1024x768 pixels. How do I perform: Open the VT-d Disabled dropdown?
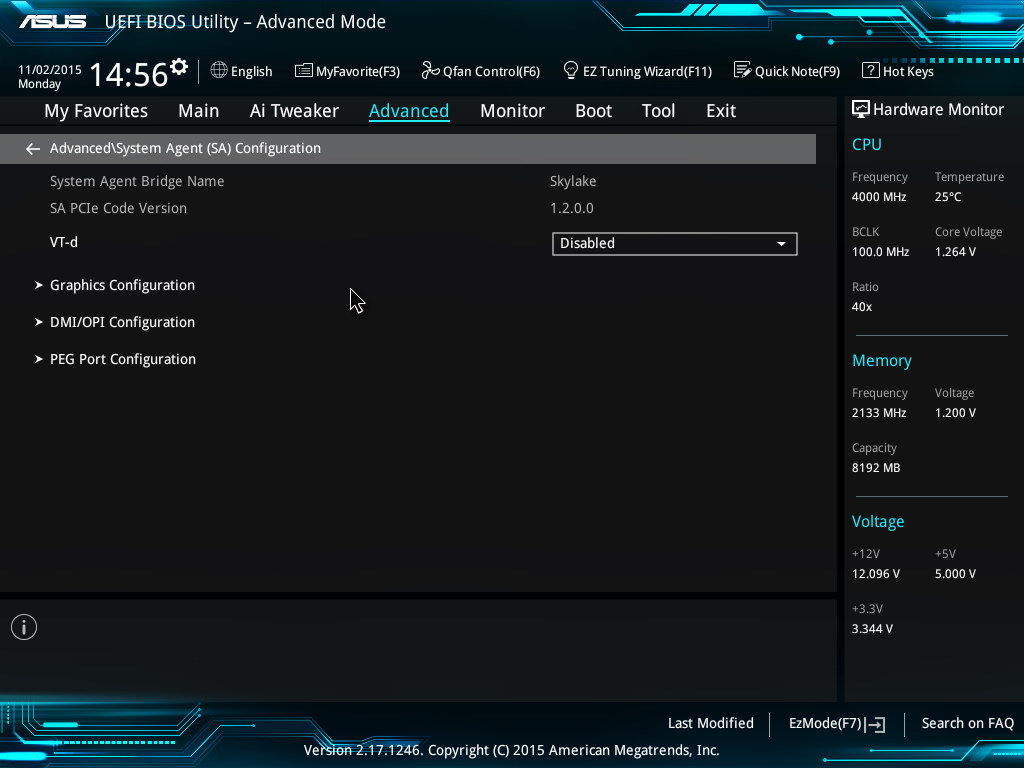point(674,243)
